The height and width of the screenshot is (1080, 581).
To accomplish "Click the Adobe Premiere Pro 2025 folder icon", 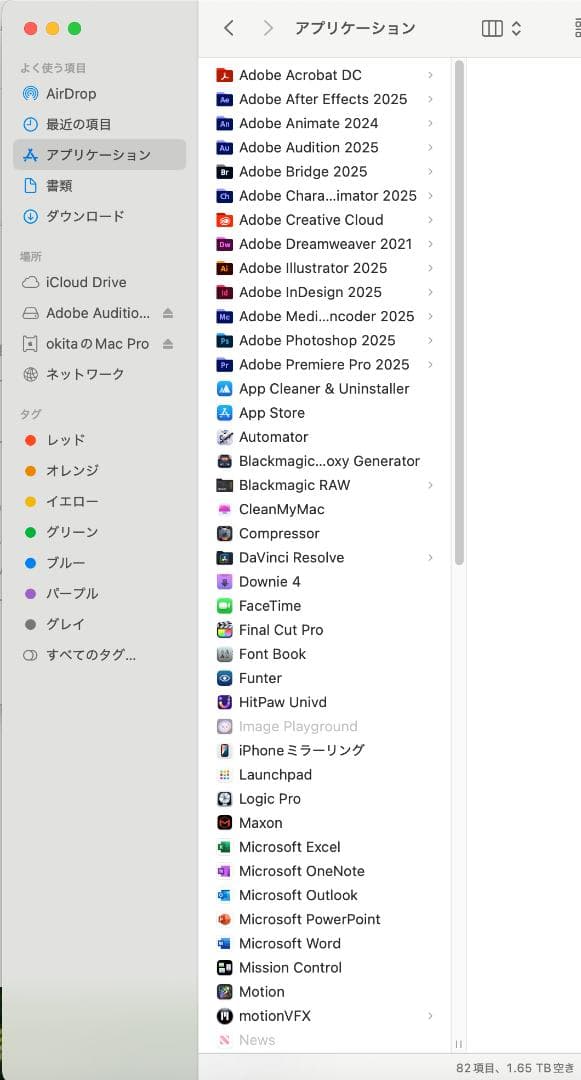I will tap(224, 364).
